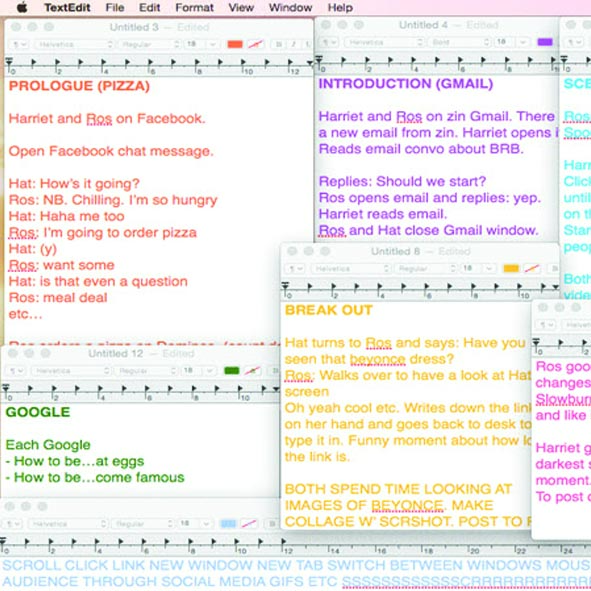
Task: Open paragraph styles menu in Untitled 8
Action: coord(295,268)
